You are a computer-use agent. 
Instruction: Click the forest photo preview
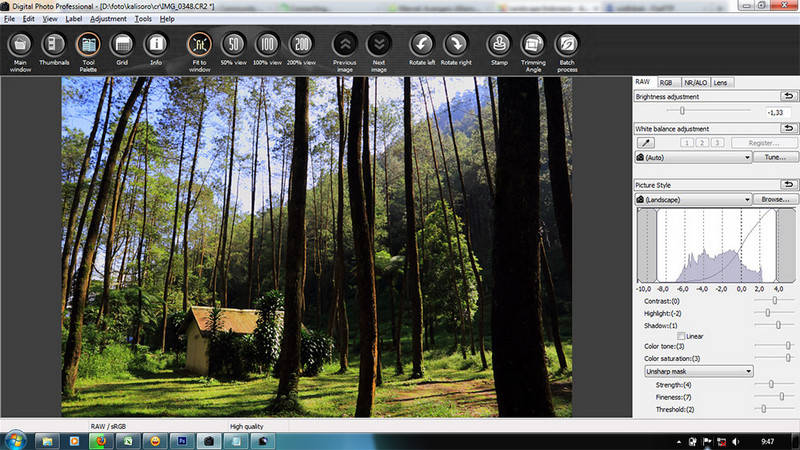click(x=317, y=247)
